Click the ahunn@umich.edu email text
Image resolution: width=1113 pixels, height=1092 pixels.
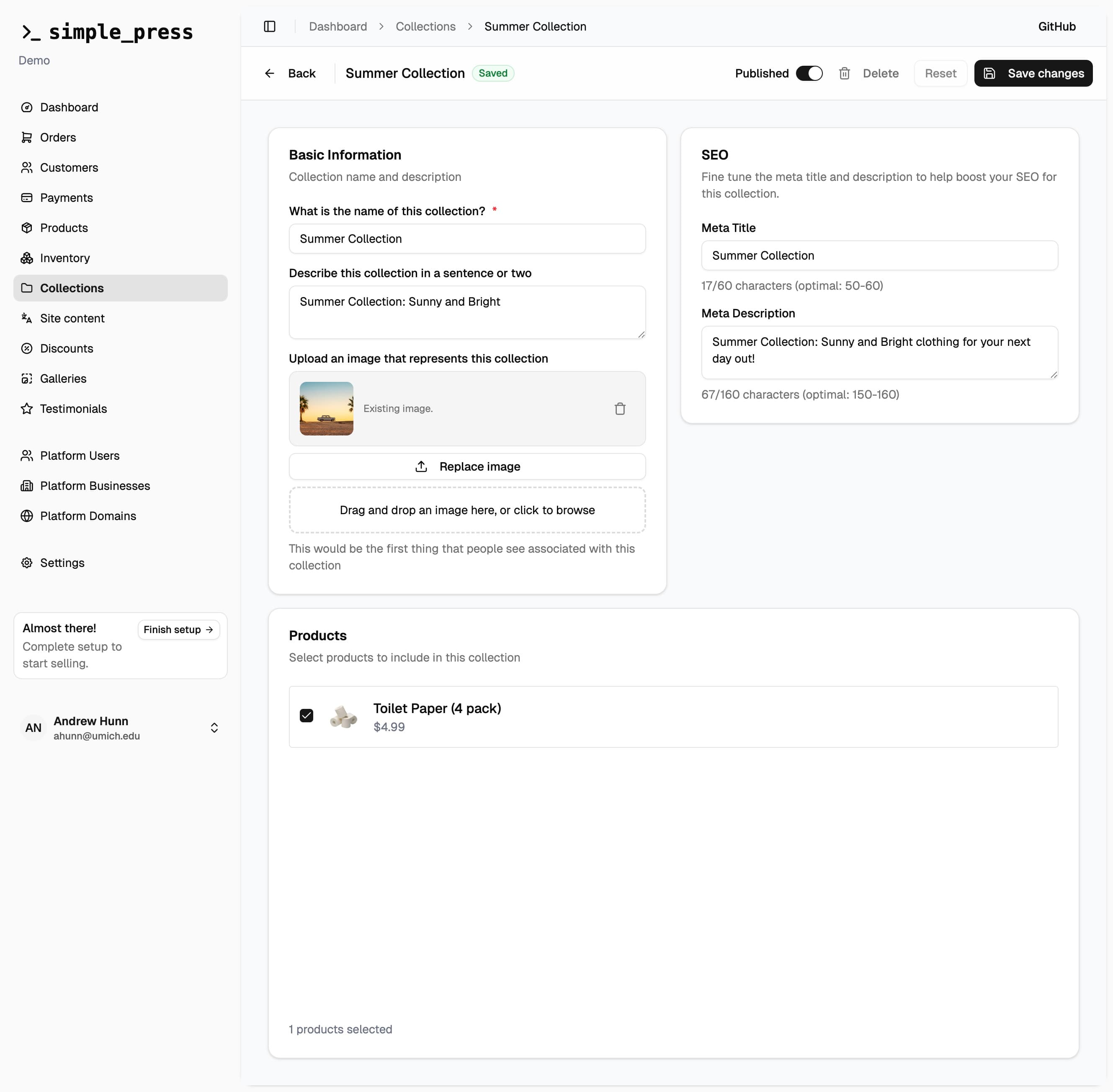point(97,736)
